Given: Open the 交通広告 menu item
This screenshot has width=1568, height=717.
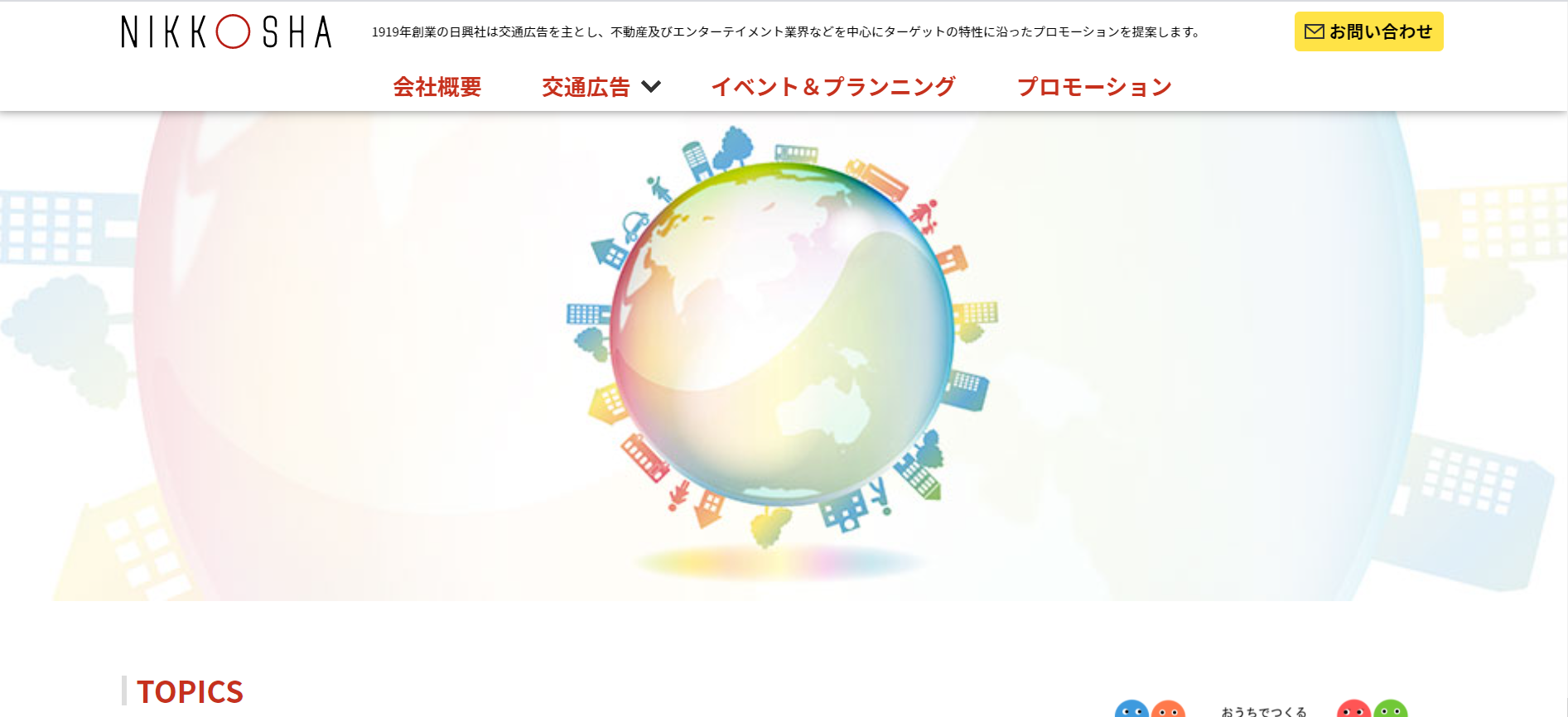Looking at the screenshot, I should click(x=586, y=87).
